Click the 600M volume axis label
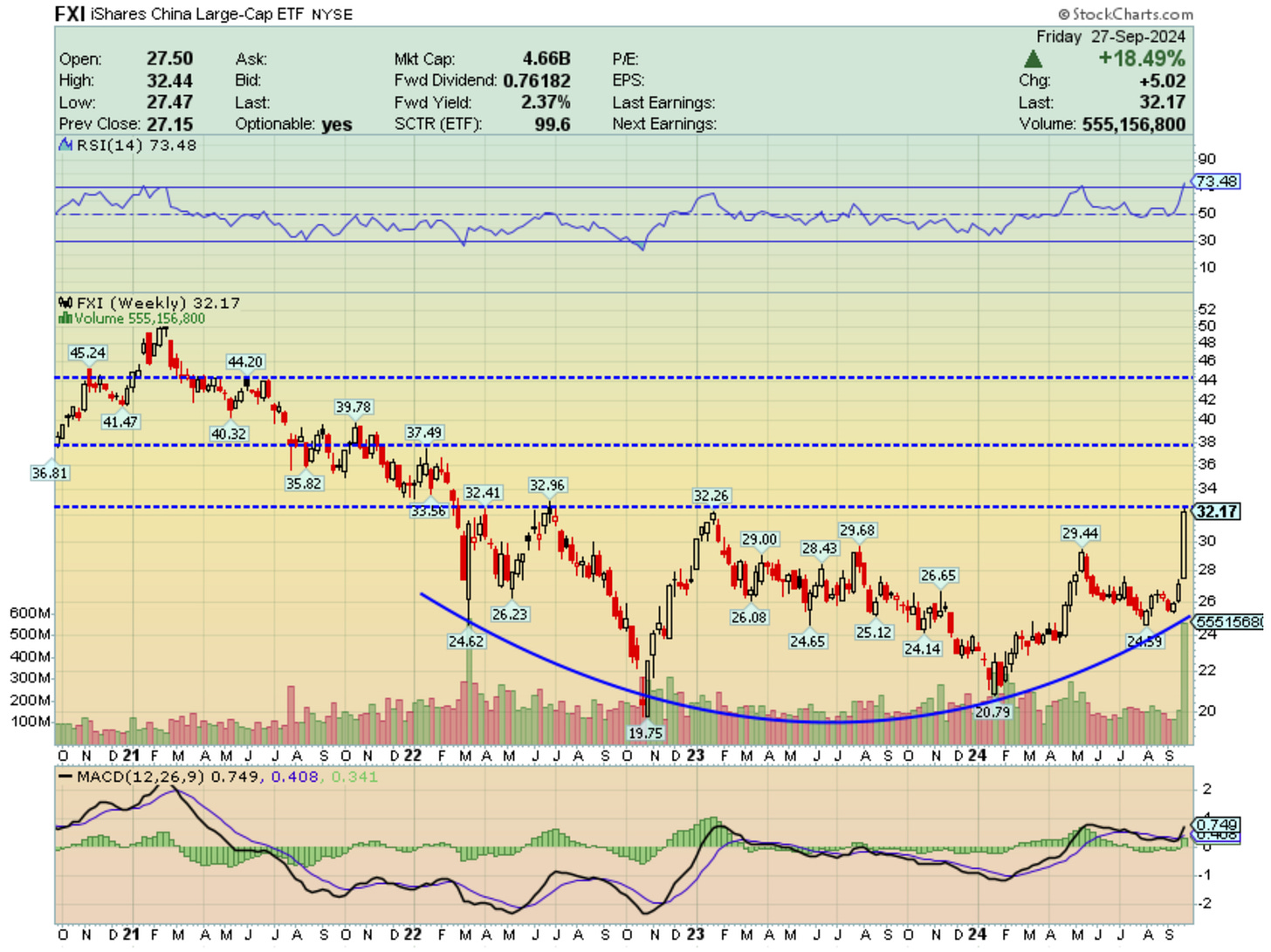This screenshot has height=952, width=1271. (30, 613)
